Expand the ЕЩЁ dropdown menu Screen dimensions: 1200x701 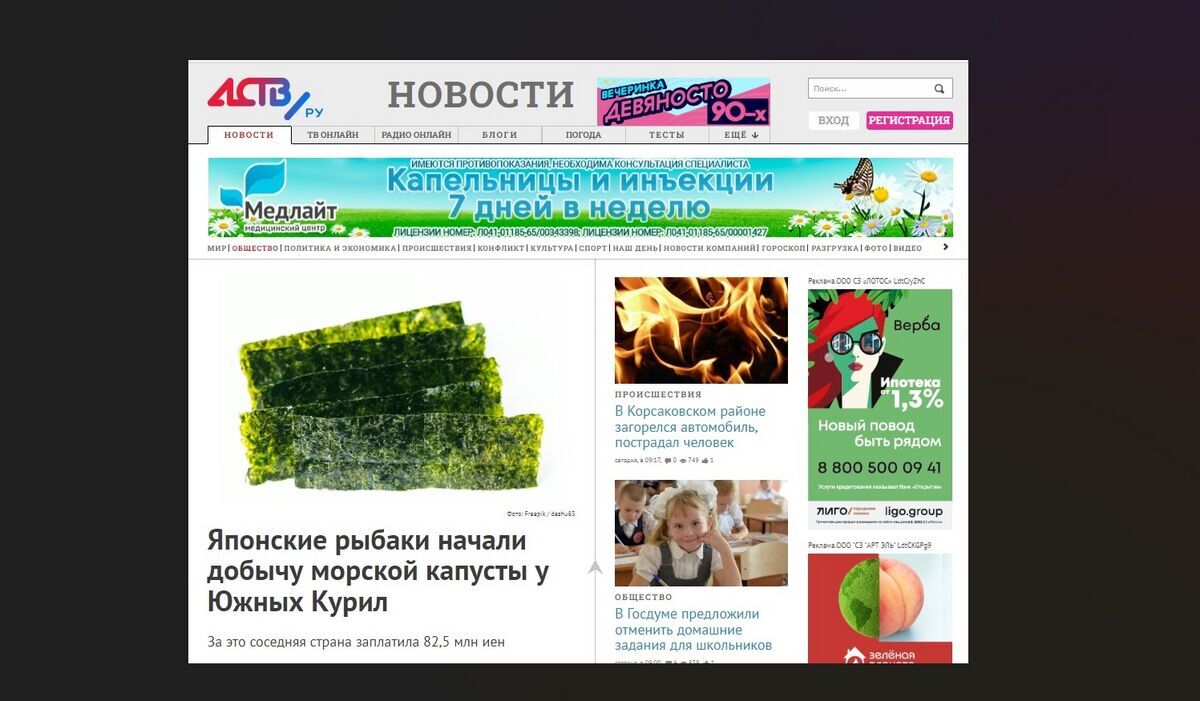(741, 135)
